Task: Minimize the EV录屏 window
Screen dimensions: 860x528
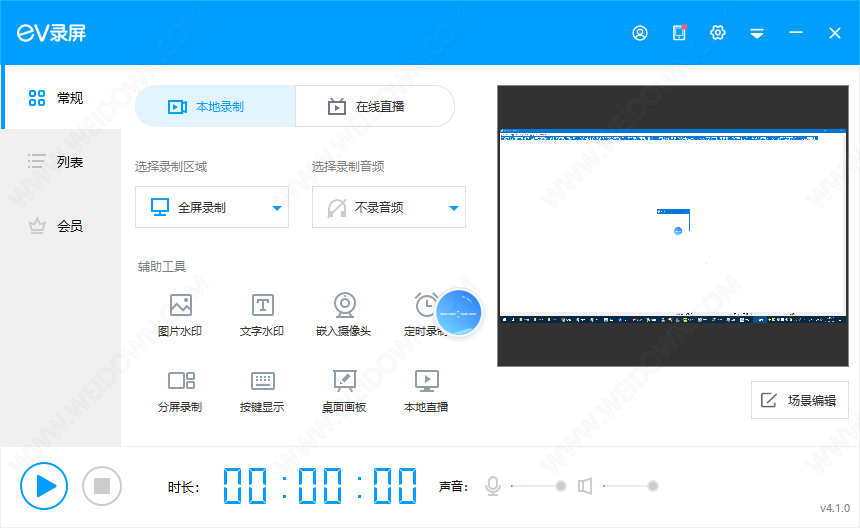Action: 796,33
